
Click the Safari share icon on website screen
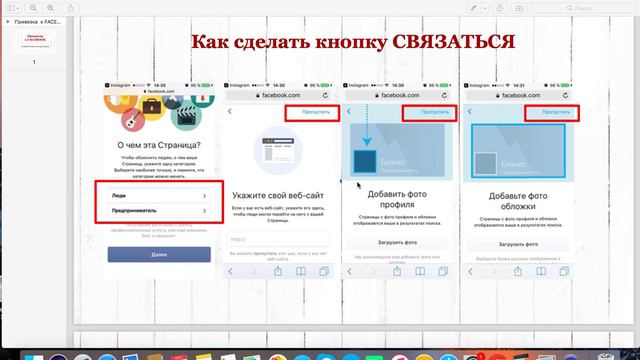278,271
